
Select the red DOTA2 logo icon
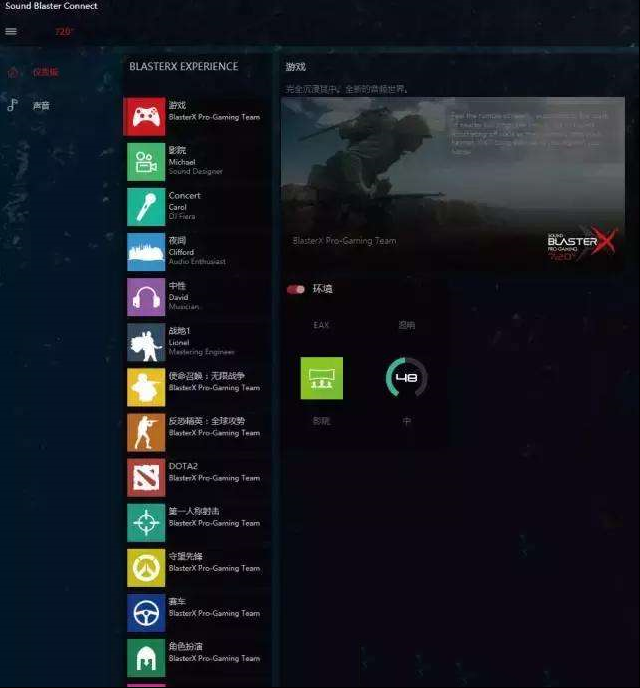[x=146, y=478]
